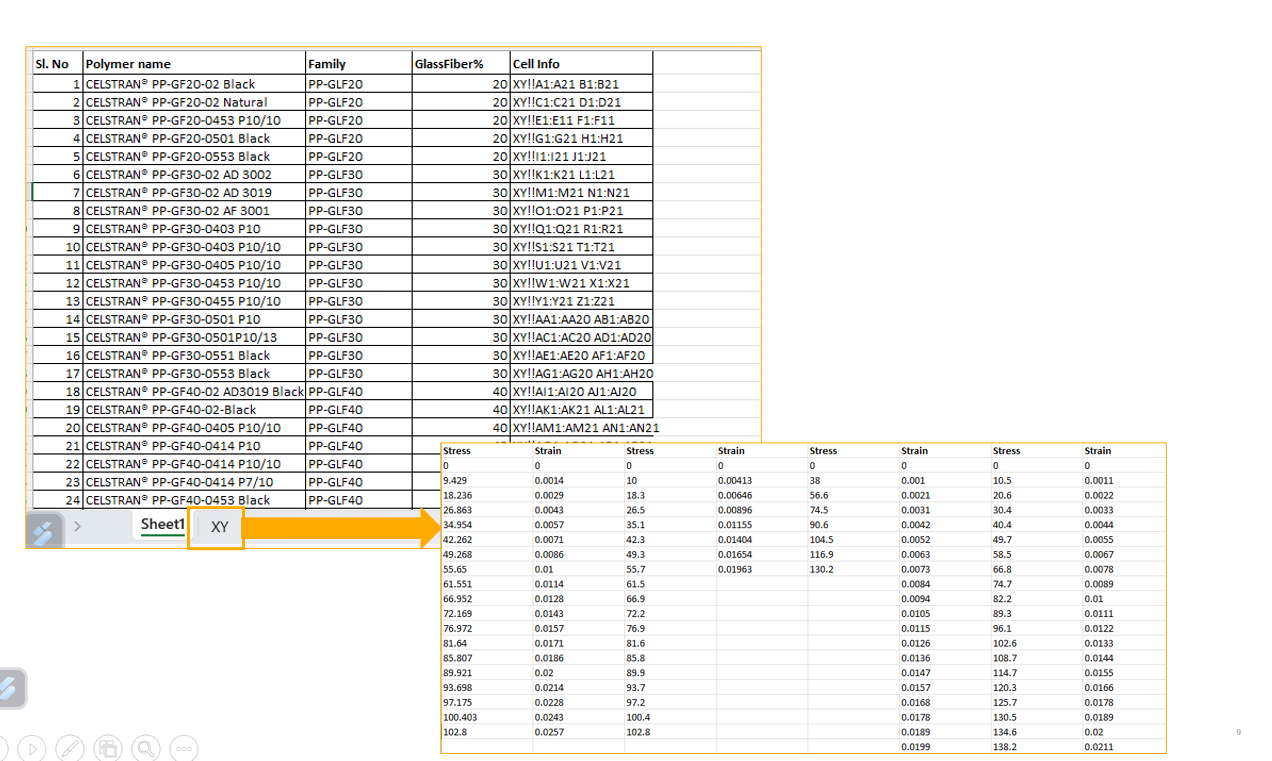Click the sheet tab scroll-right arrow
The image size is (1272, 761).
[x=77, y=526]
